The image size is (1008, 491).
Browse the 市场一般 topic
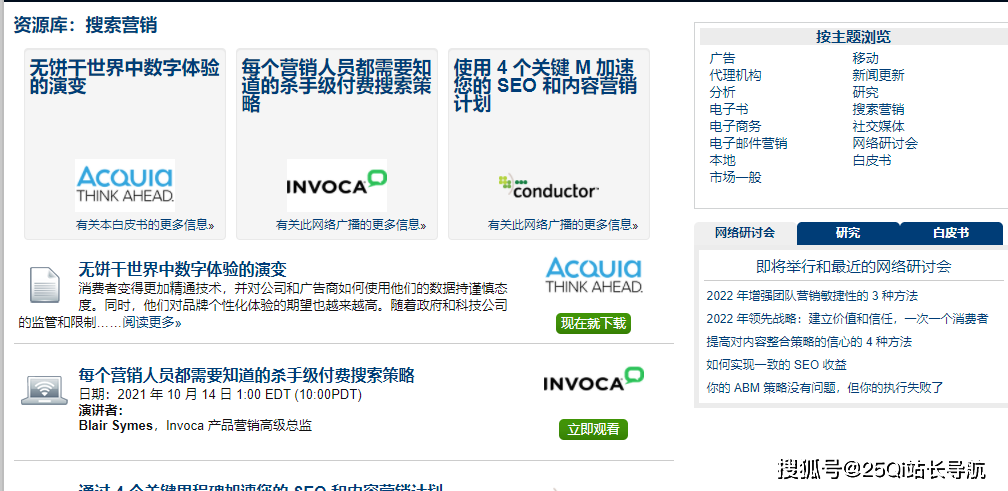pos(735,177)
